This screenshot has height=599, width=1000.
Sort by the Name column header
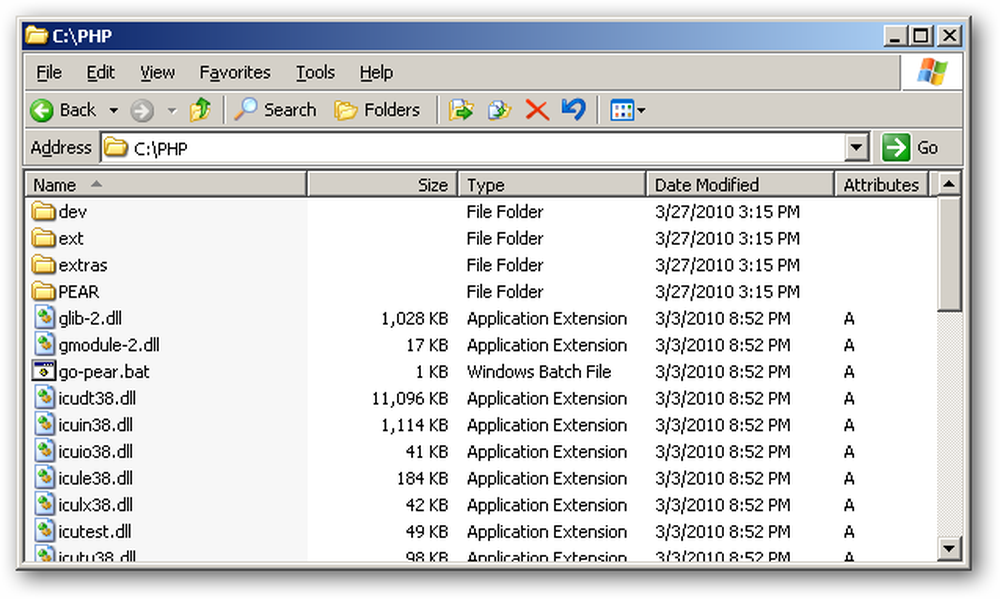point(166,185)
